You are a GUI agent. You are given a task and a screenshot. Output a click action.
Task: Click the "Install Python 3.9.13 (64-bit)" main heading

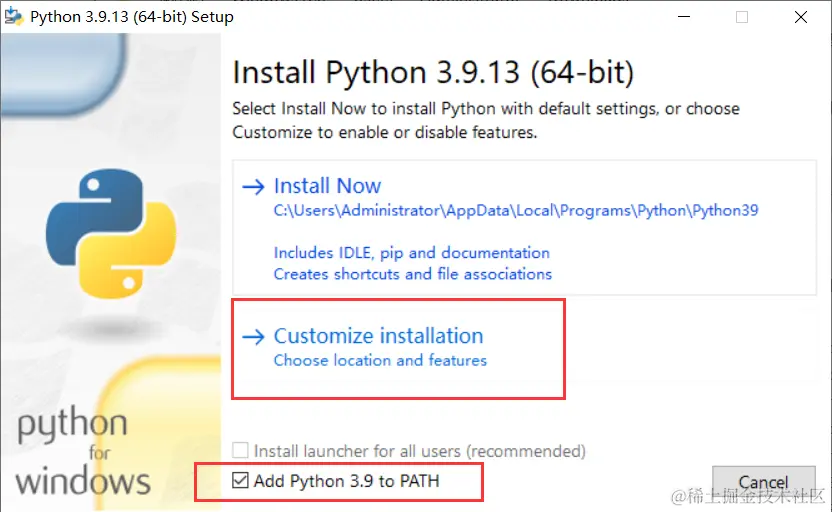click(x=433, y=73)
